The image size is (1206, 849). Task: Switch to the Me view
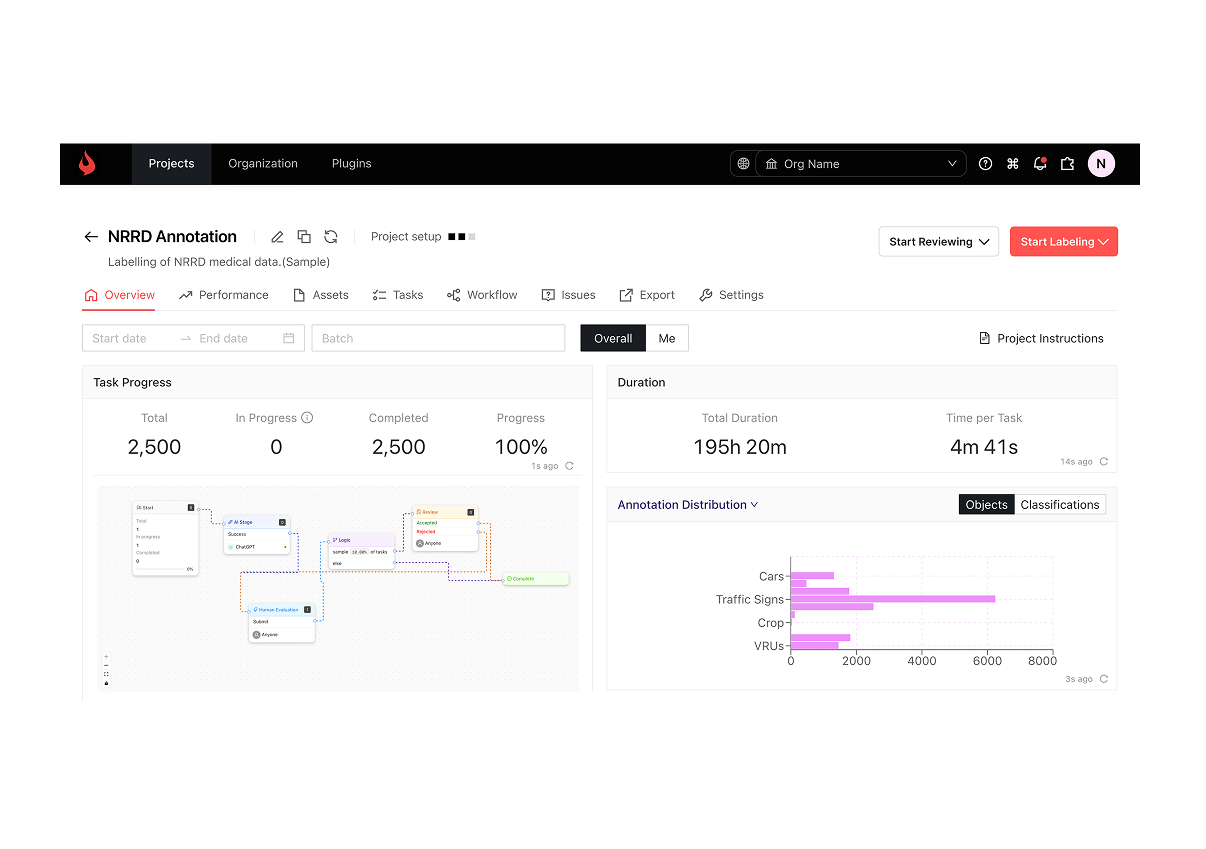pyautogui.click(x=667, y=338)
